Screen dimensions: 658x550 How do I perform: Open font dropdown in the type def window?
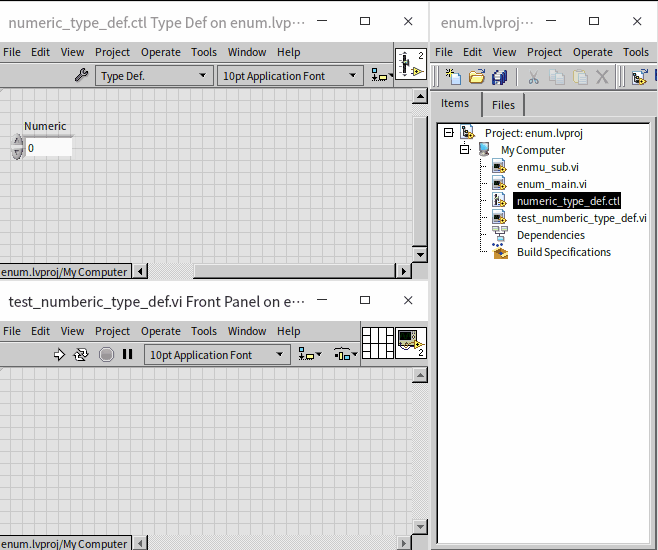tap(290, 75)
